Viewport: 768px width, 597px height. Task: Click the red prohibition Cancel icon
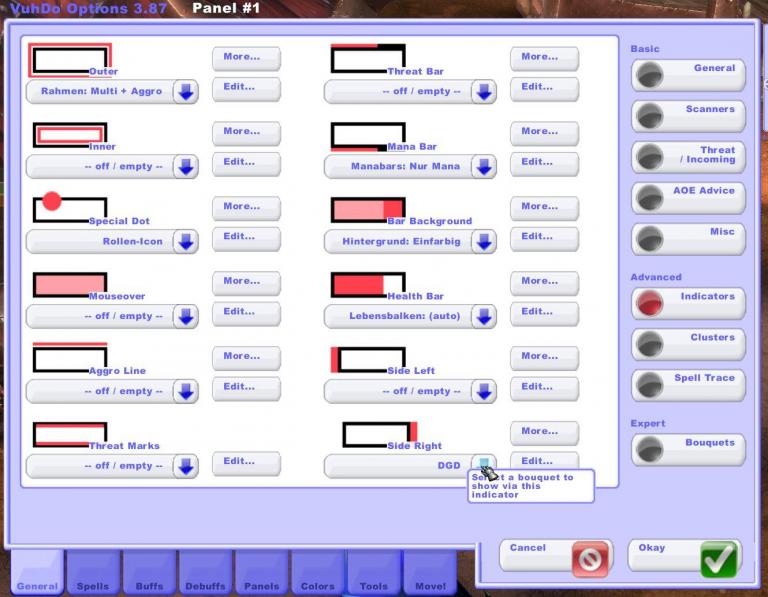click(590, 559)
